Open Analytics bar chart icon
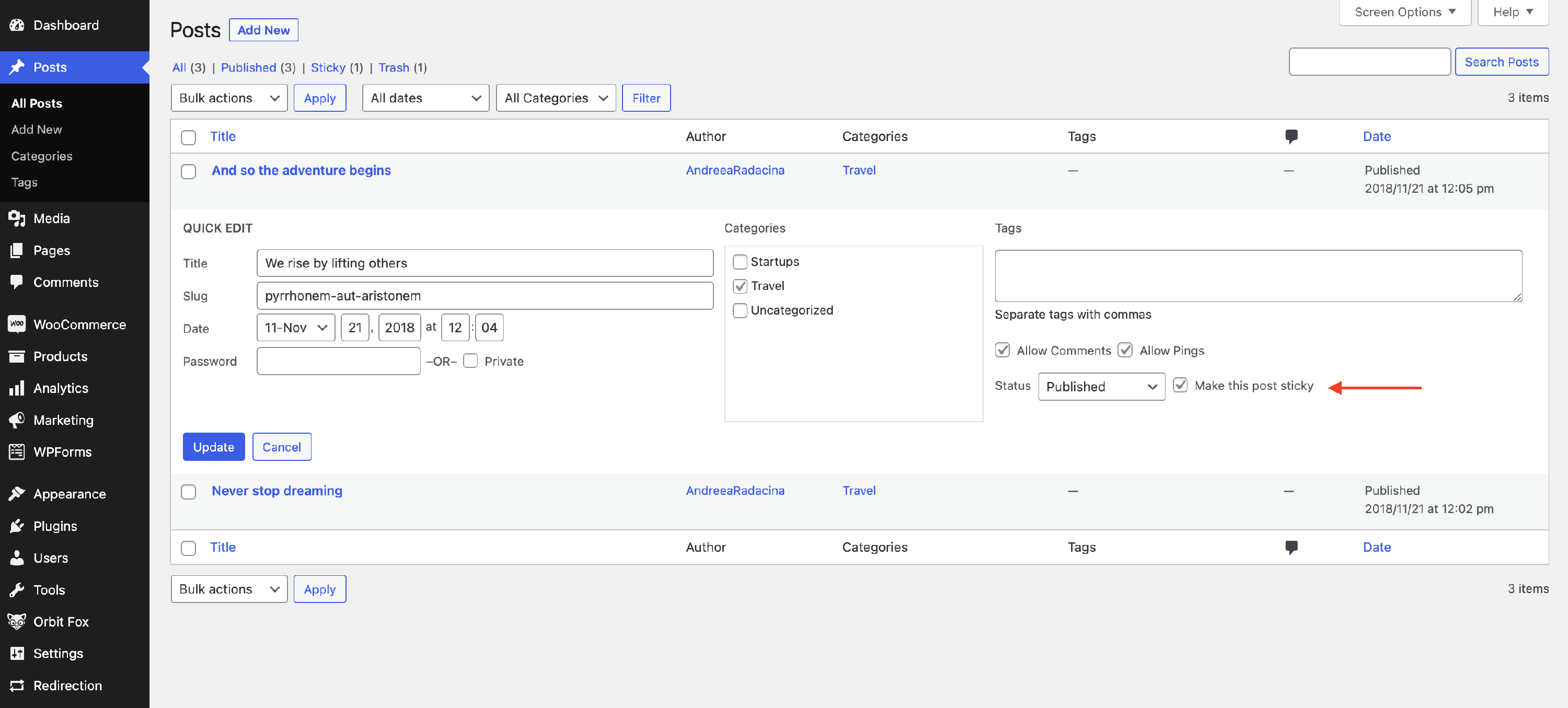The width and height of the screenshot is (1568, 708). [17, 388]
